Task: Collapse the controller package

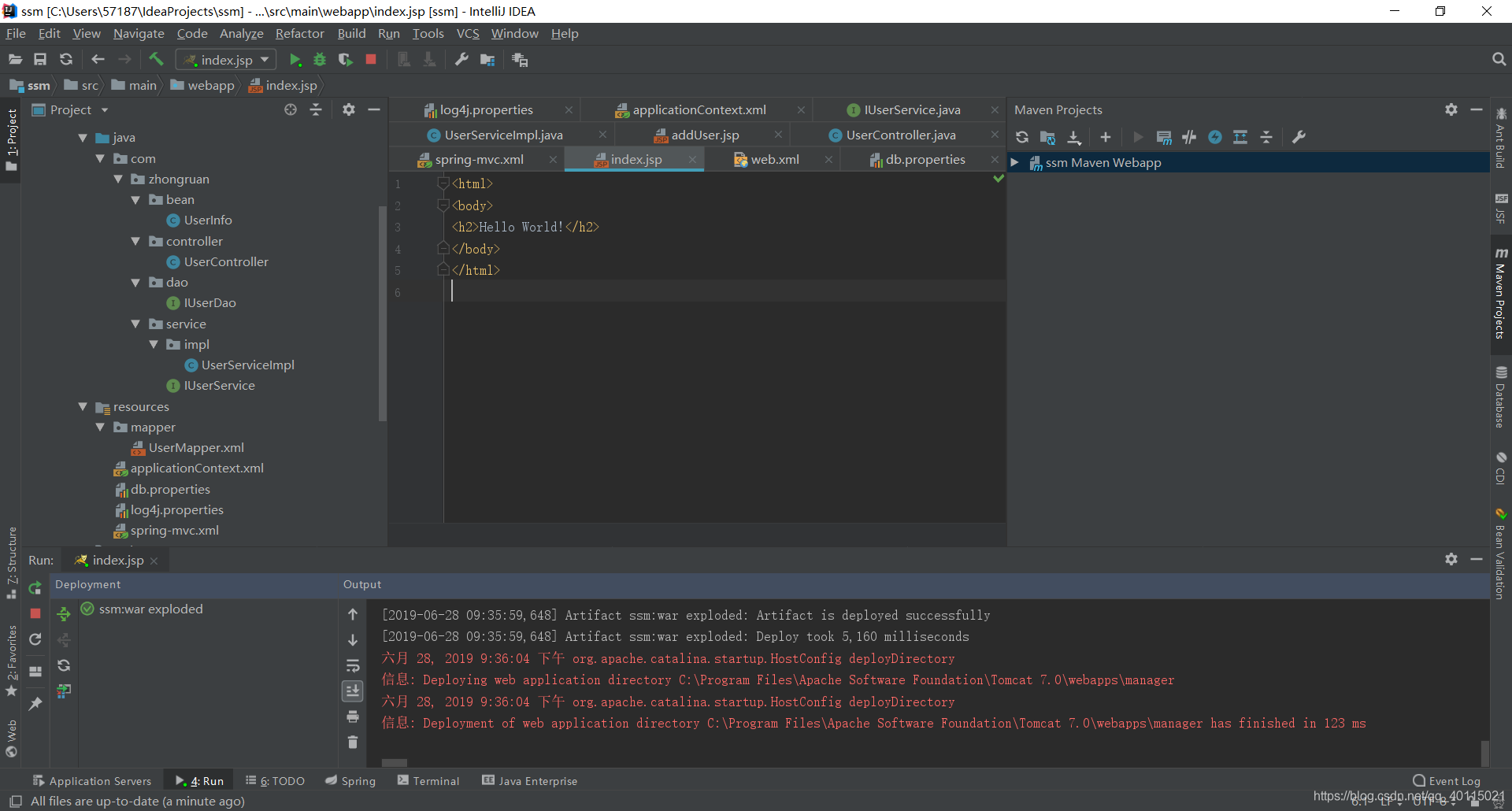Action: pyautogui.click(x=135, y=242)
